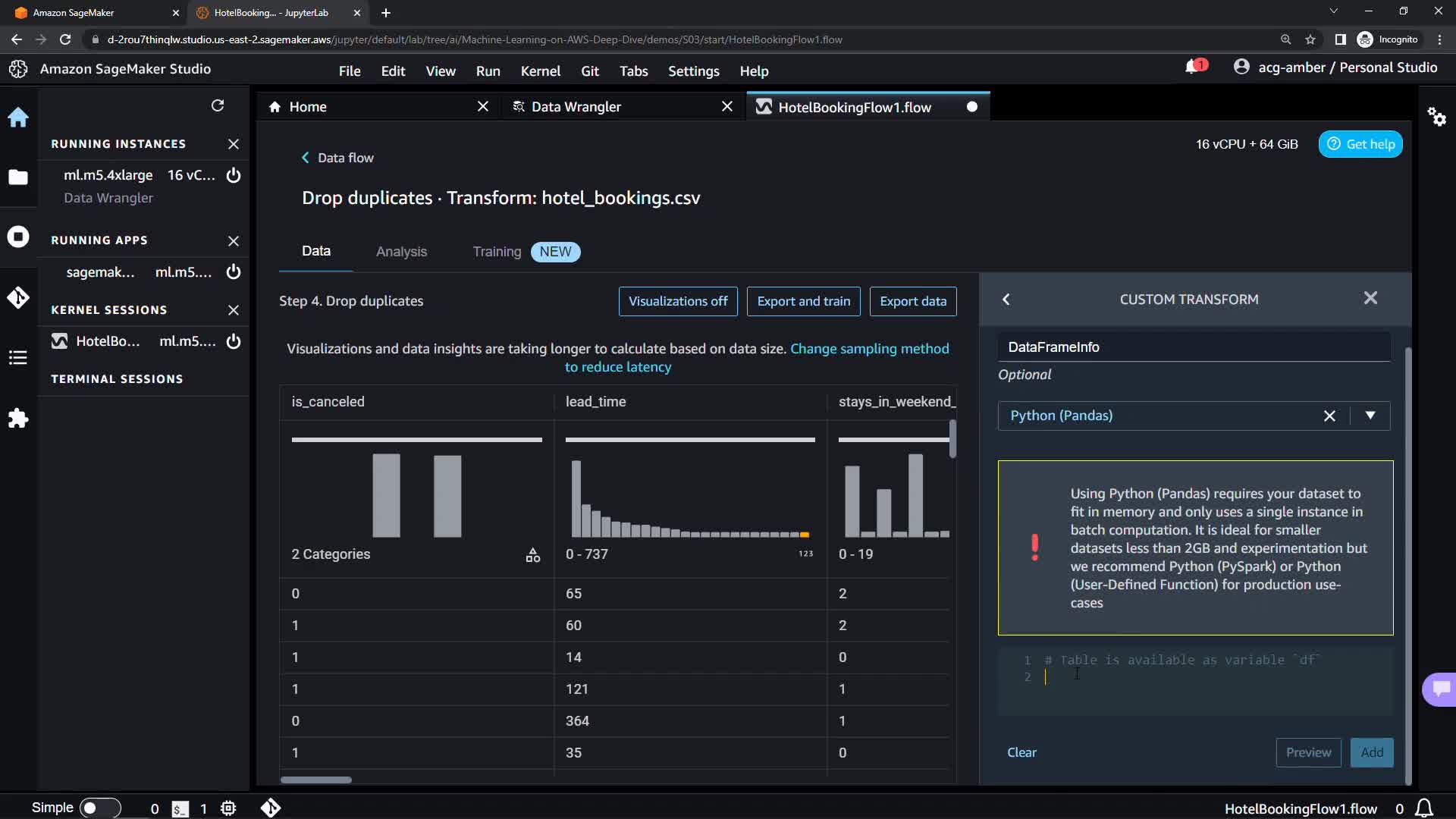Image resolution: width=1456 pixels, height=819 pixels.
Task: Open property inspector gear icon
Action: (1436, 117)
